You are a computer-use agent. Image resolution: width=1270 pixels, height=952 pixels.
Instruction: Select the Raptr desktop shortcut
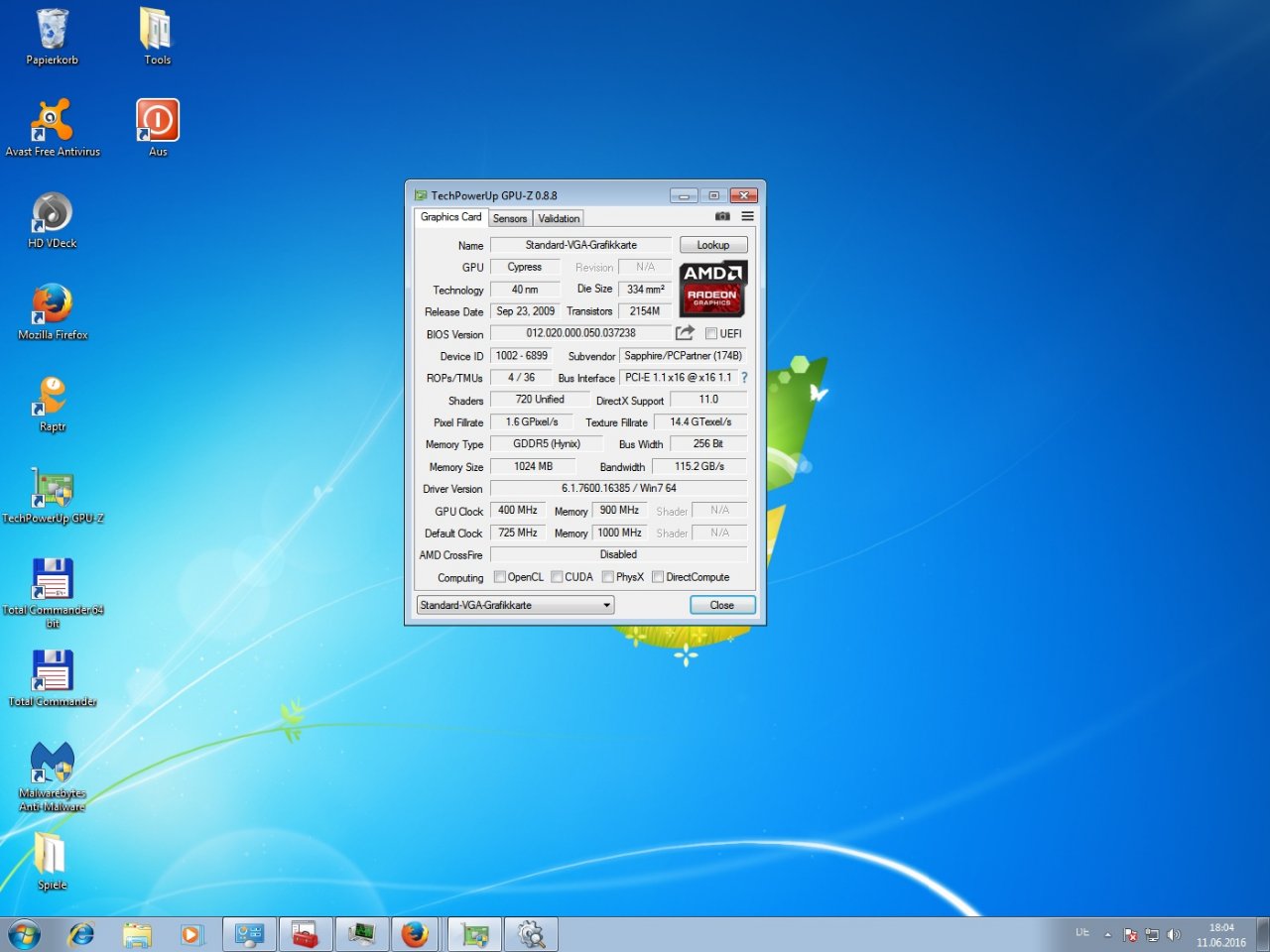pos(53,404)
